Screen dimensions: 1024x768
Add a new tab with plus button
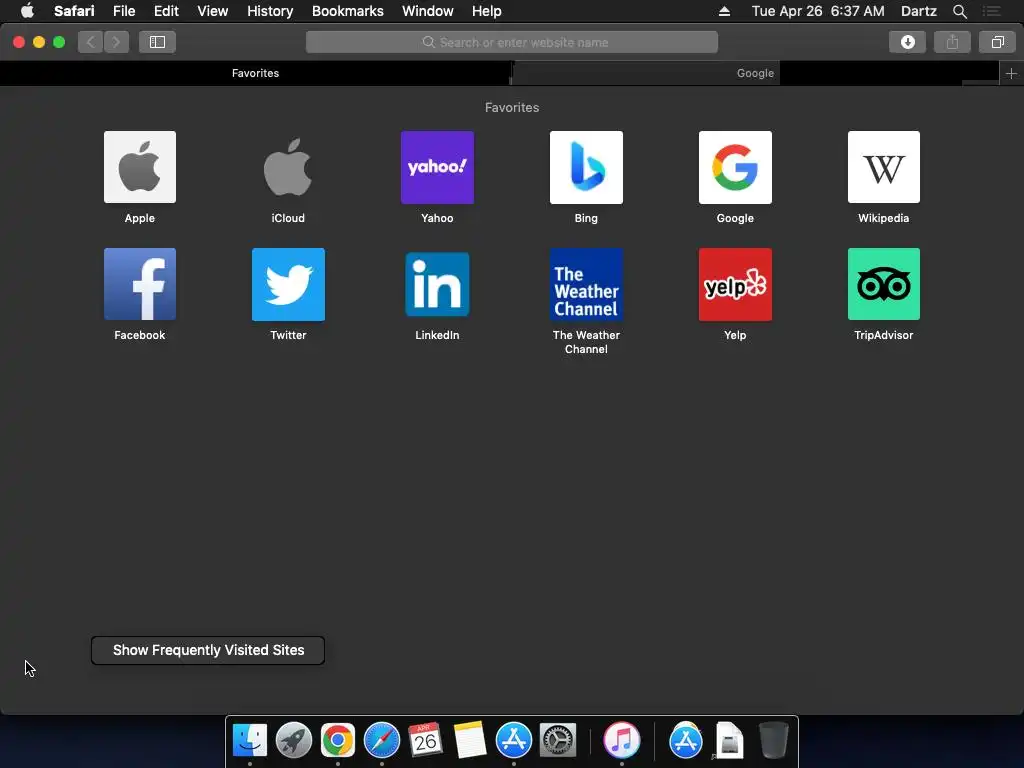coord(1011,73)
